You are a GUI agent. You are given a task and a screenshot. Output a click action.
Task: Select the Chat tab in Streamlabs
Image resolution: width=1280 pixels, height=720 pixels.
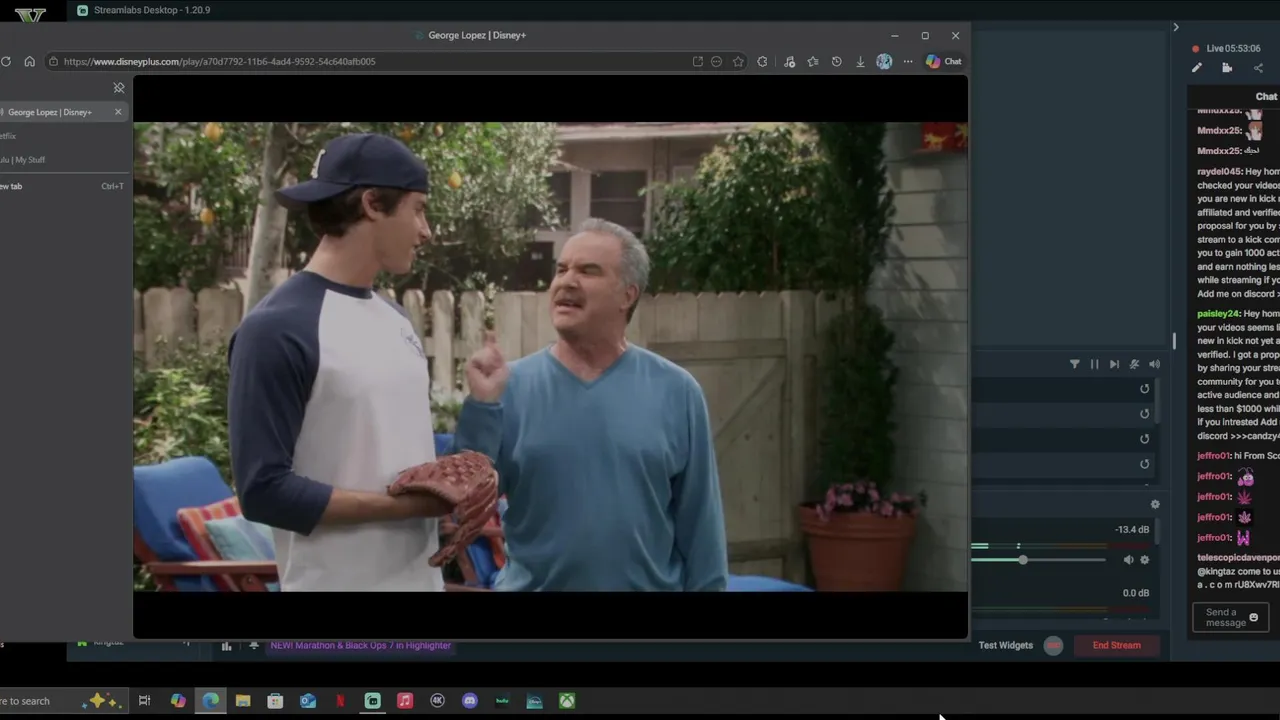[x=1266, y=97]
